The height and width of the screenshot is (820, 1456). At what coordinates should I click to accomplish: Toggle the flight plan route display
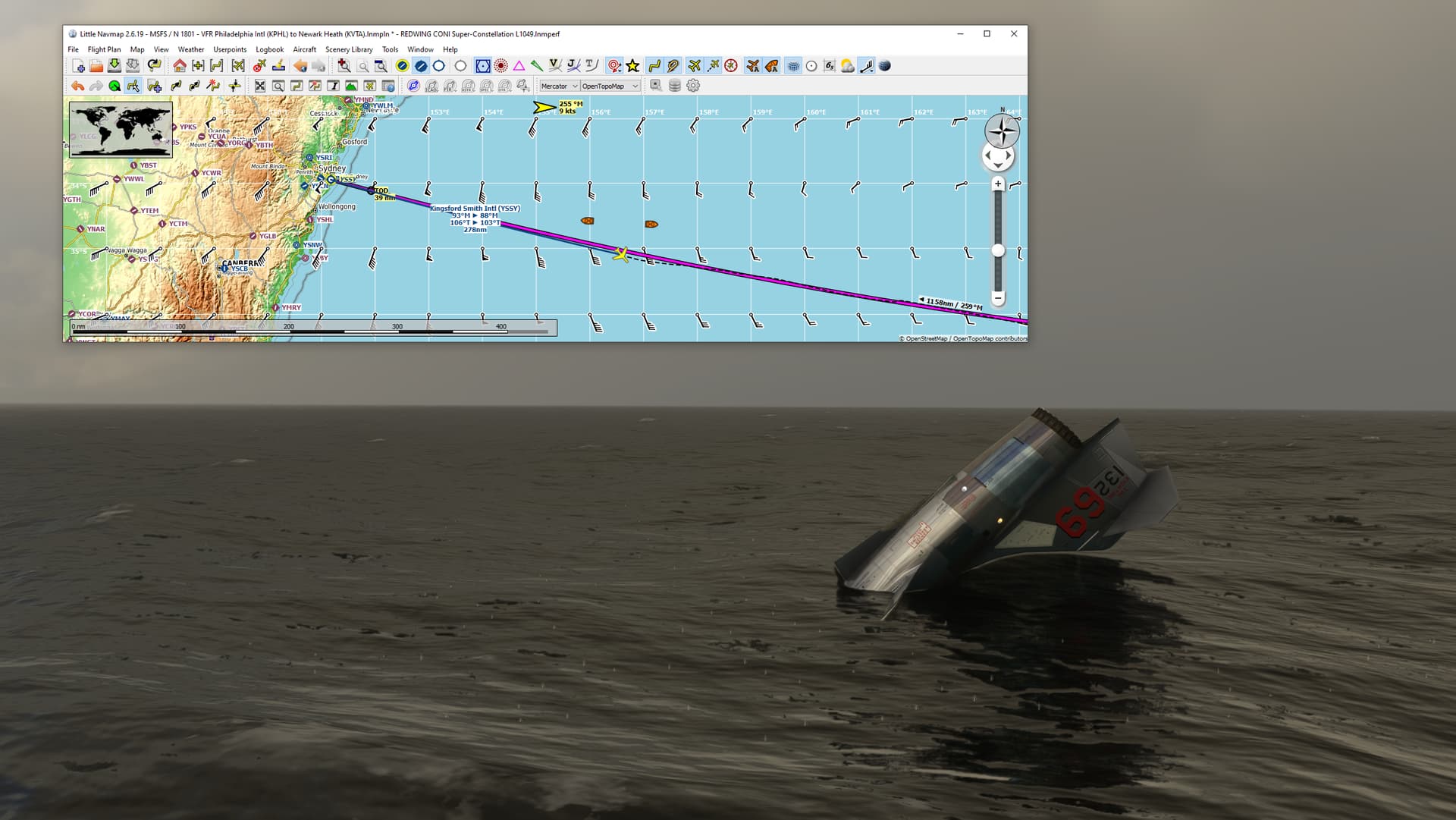point(654,66)
